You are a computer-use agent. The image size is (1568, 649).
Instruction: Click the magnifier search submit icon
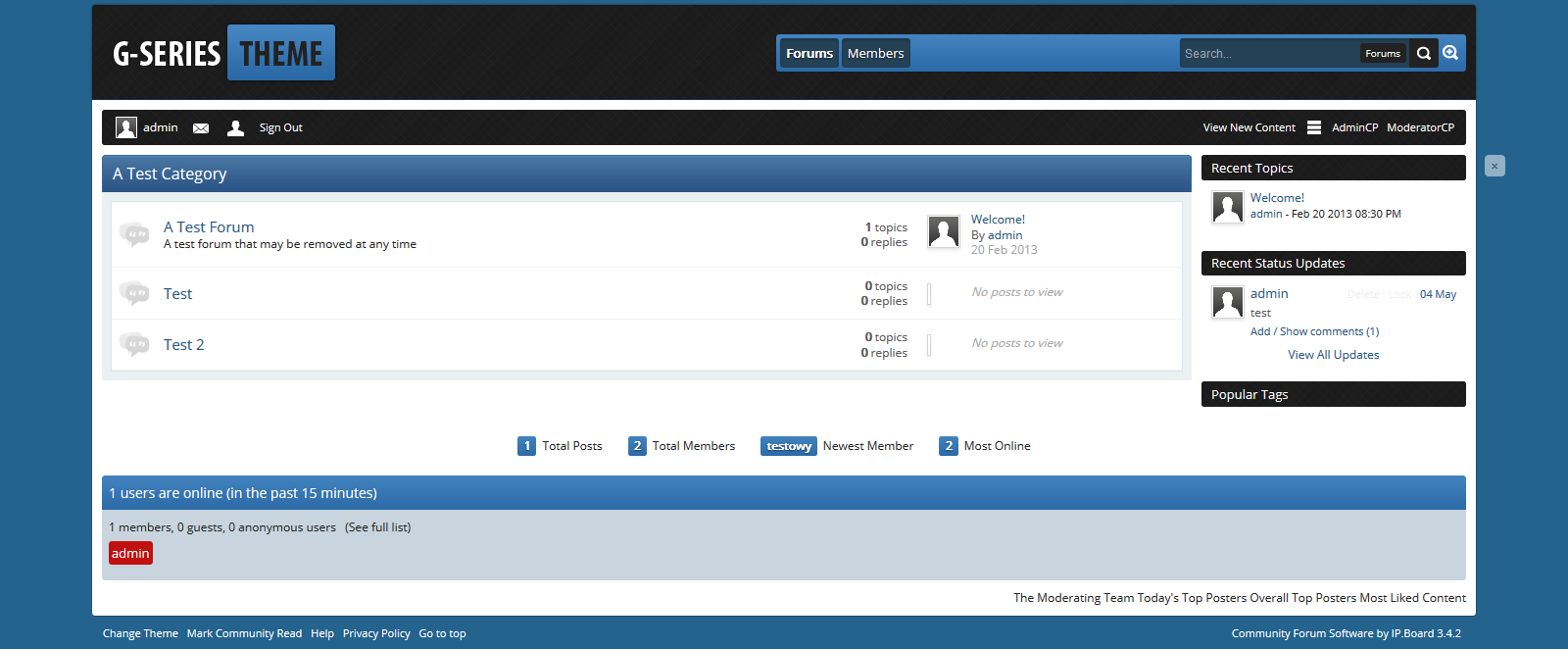click(x=1424, y=54)
